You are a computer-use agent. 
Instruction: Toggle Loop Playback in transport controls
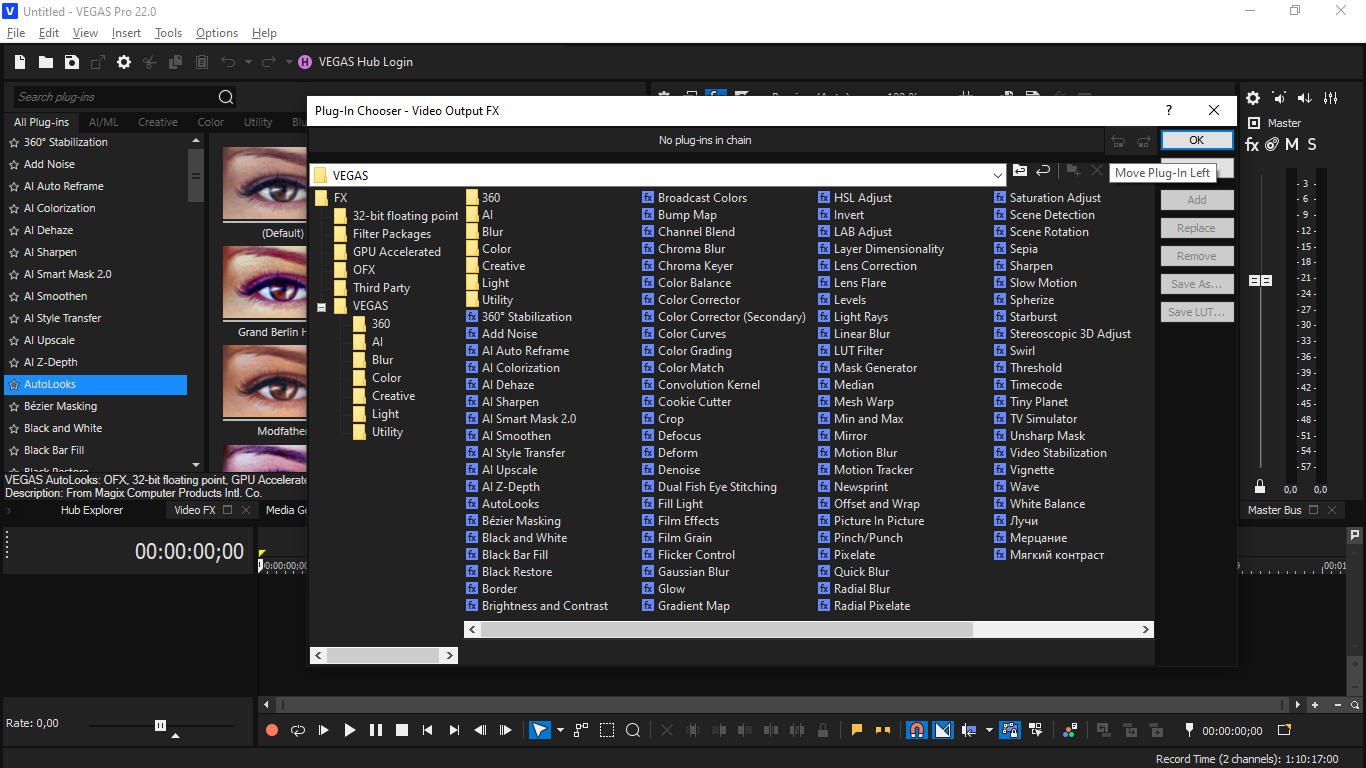click(x=298, y=731)
